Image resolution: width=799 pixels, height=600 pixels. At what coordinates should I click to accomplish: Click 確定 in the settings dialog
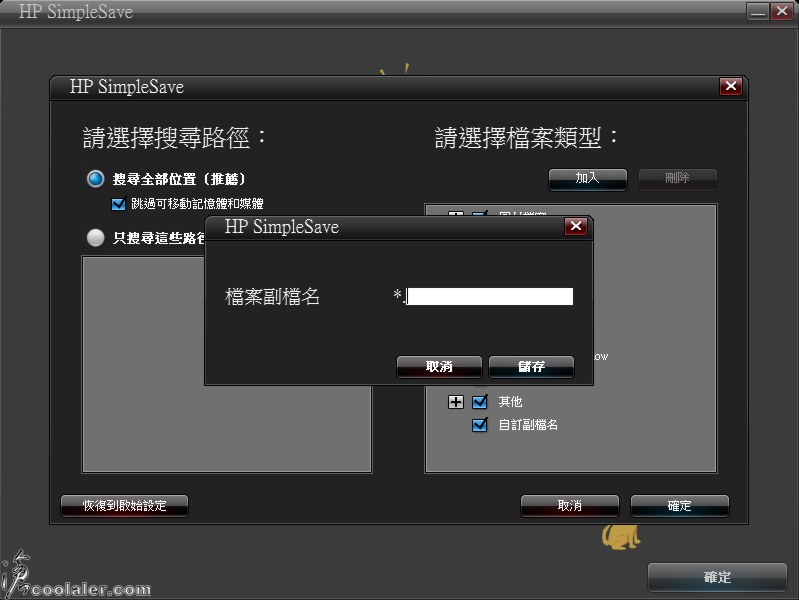point(680,506)
